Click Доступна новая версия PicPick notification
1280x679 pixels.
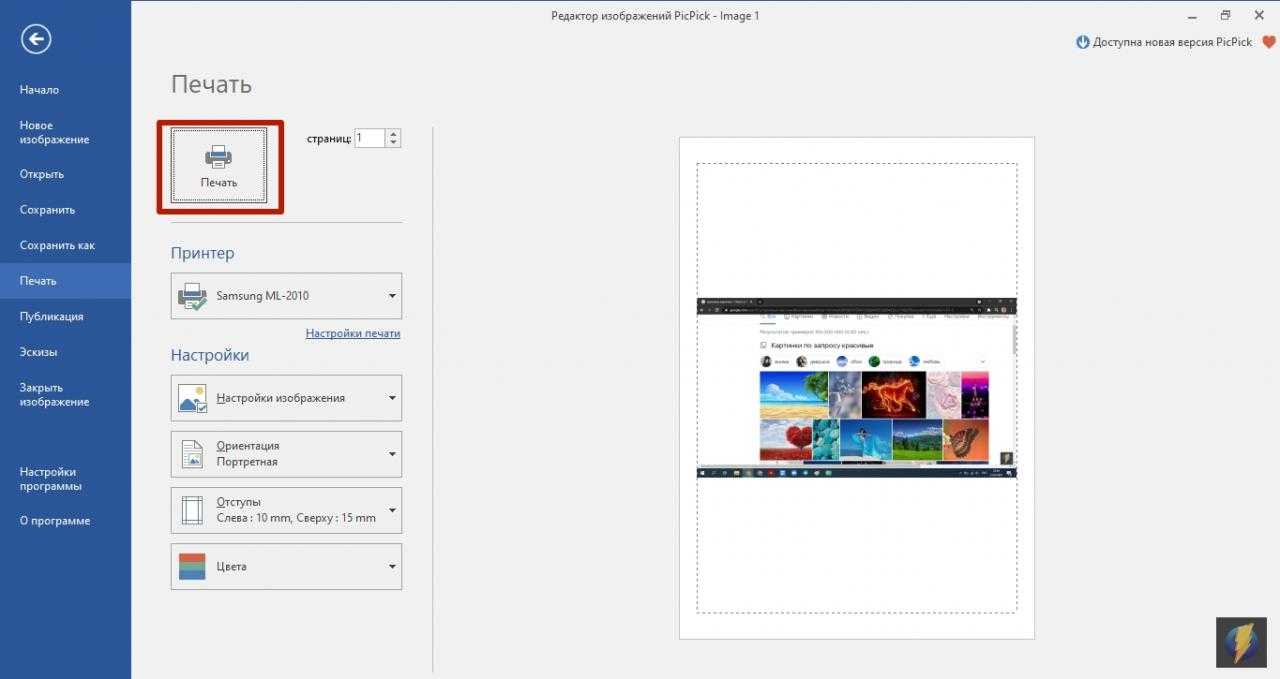pos(1171,42)
